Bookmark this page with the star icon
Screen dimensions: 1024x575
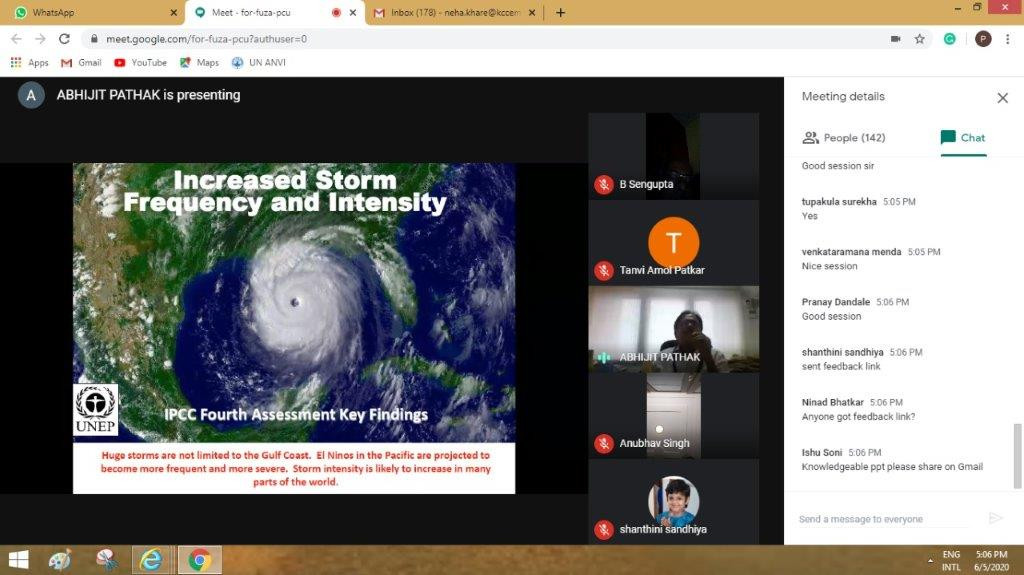pyautogui.click(x=919, y=39)
